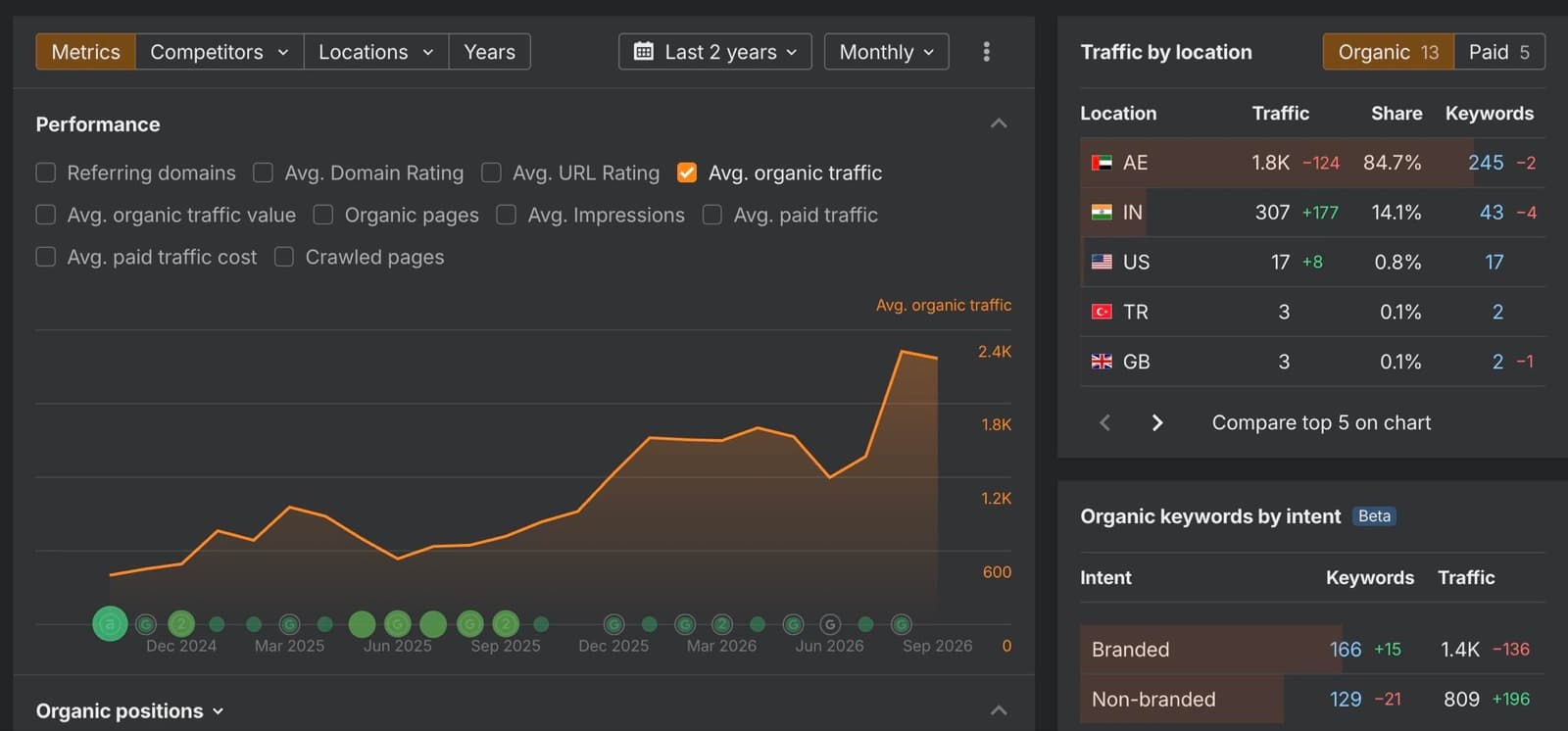Click the US flag icon

click(x=1102, y=262)
